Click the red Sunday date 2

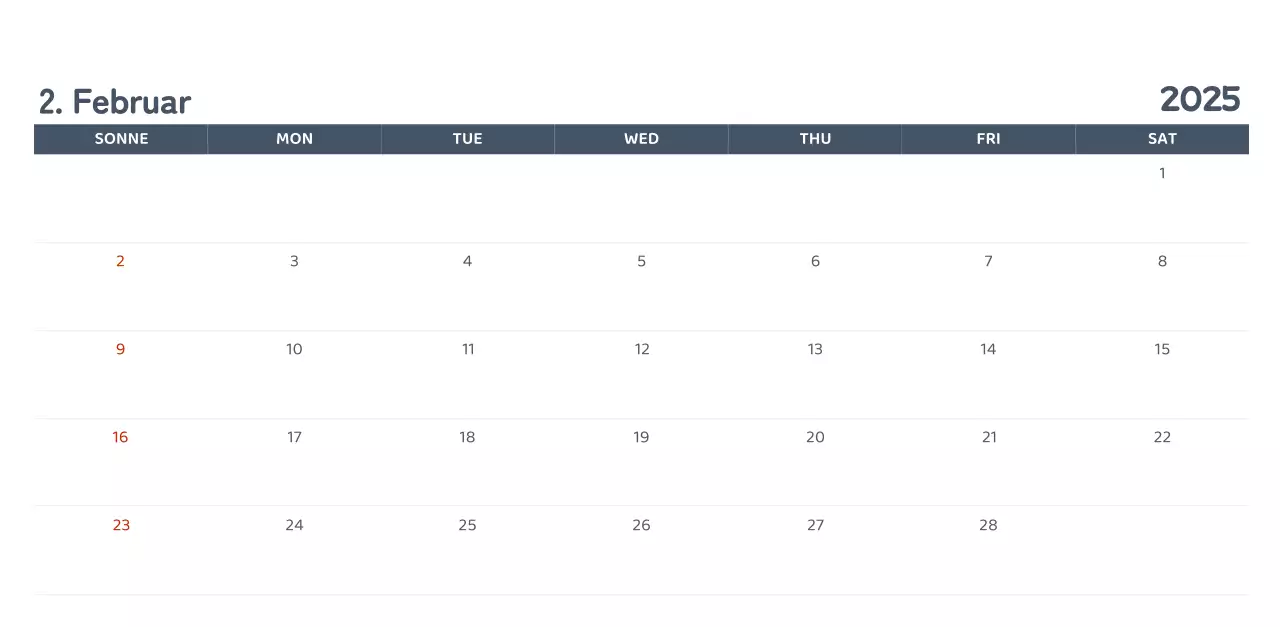tap(120, 261)
